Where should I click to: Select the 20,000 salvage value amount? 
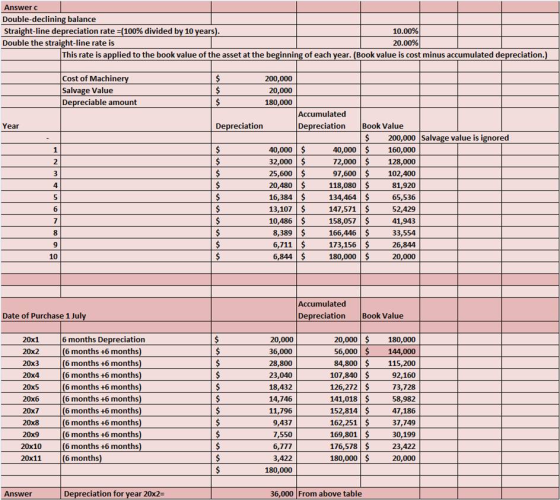[254, 90]
